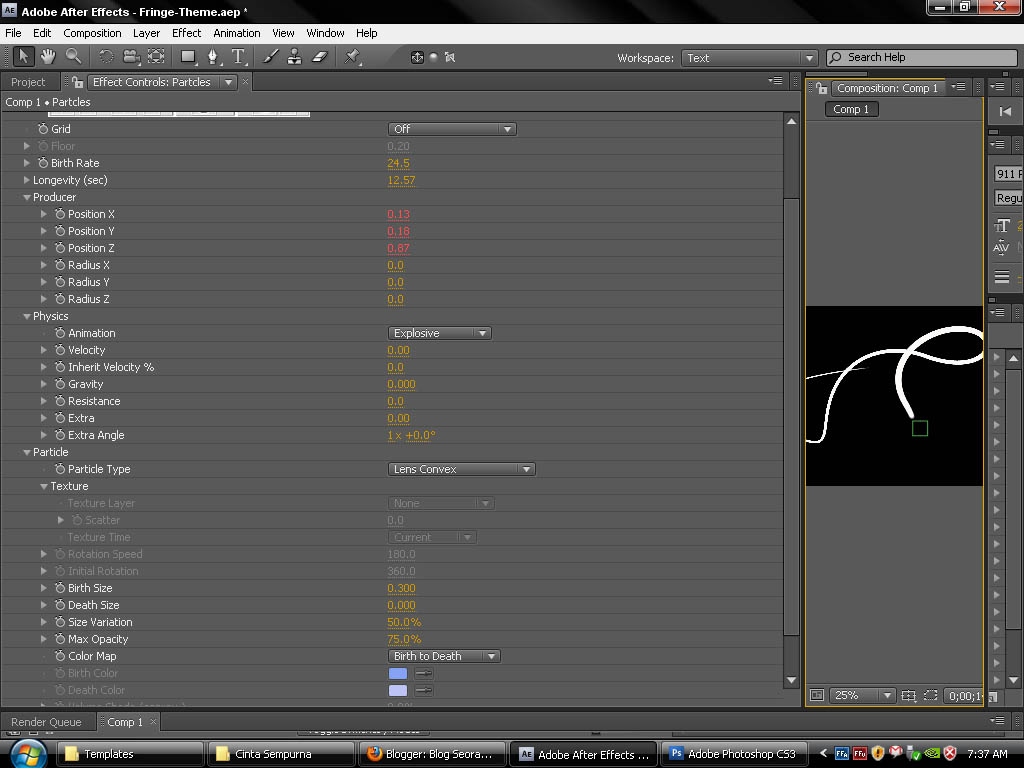This screenshot has width=1024, height=768.
Task: Open the Windows Start menu
Action: (27, 754)
